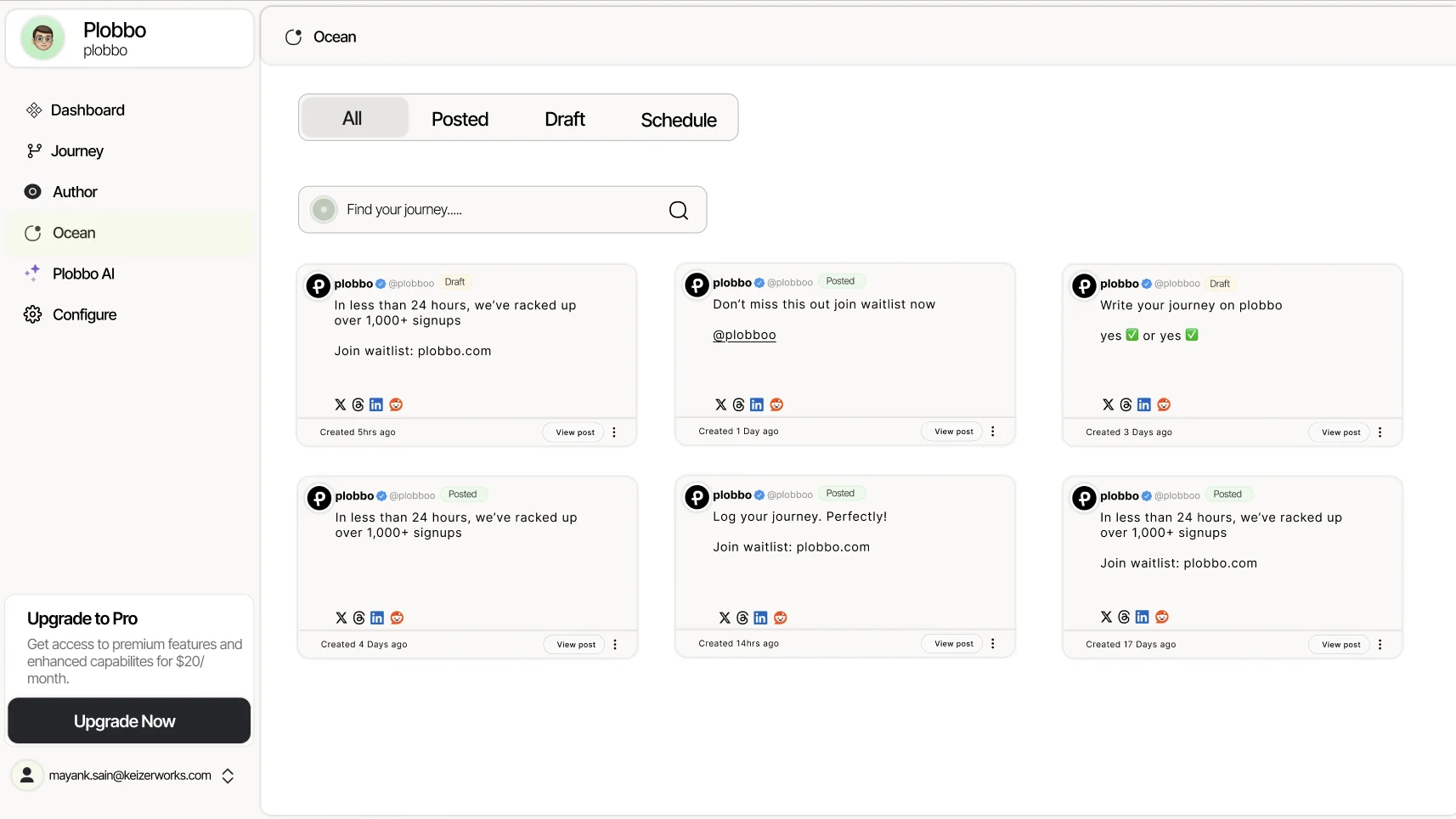The width and height of the screenshot is (1456, 819).
Task: Open the Author section
Action: [x=129, y=192]
